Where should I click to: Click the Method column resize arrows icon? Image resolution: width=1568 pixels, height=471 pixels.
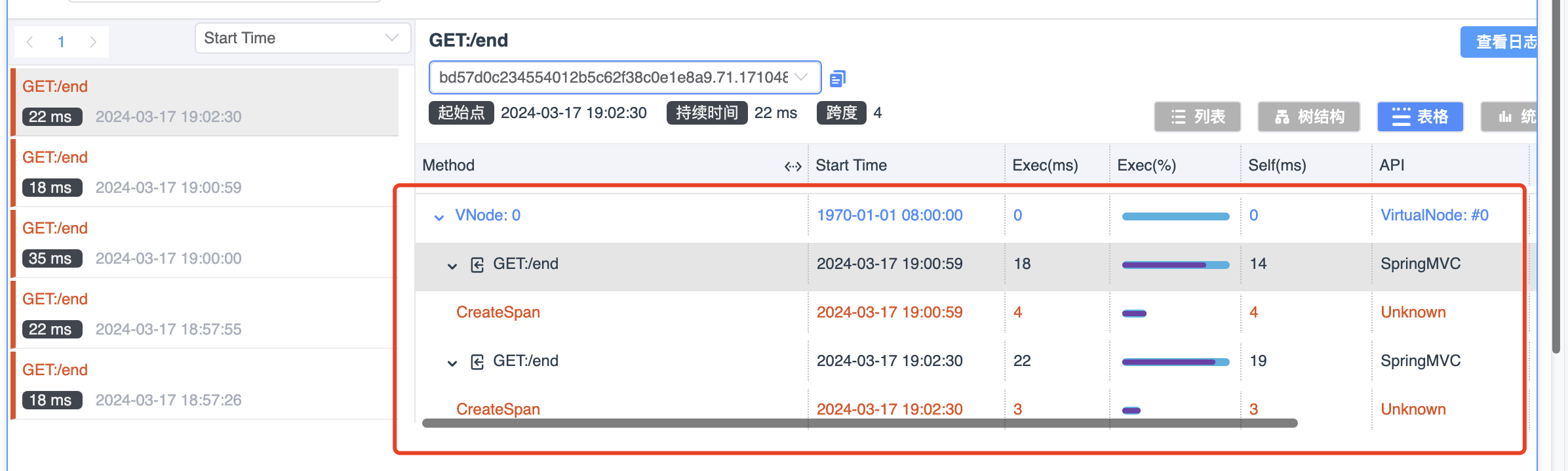(x=793, y=166)
